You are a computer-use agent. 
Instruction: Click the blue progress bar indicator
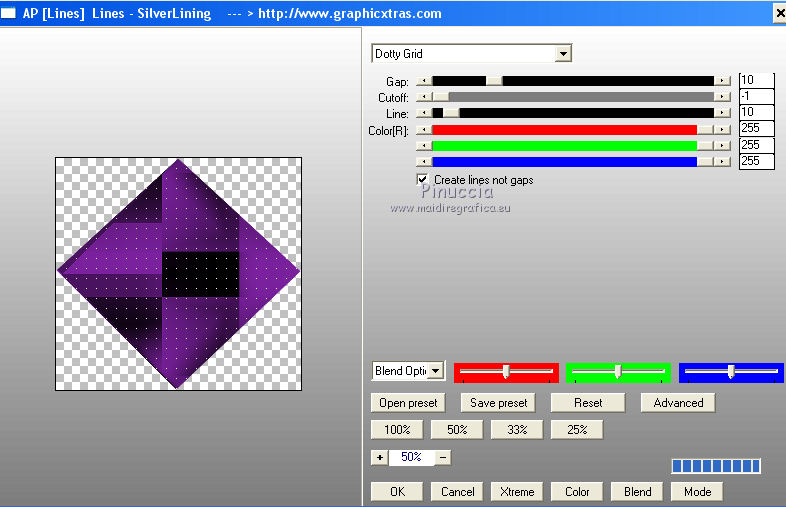pyautogui.click(x=716, y=466)
